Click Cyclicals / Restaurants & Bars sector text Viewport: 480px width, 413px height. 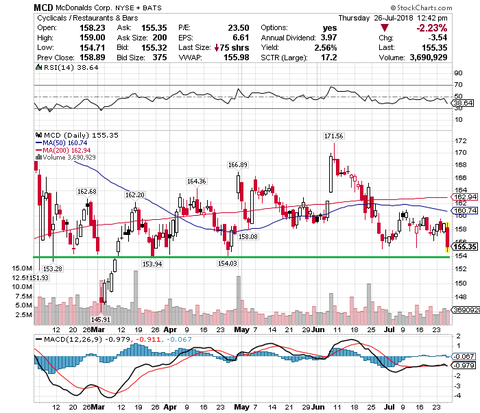[x=87, y=18]
